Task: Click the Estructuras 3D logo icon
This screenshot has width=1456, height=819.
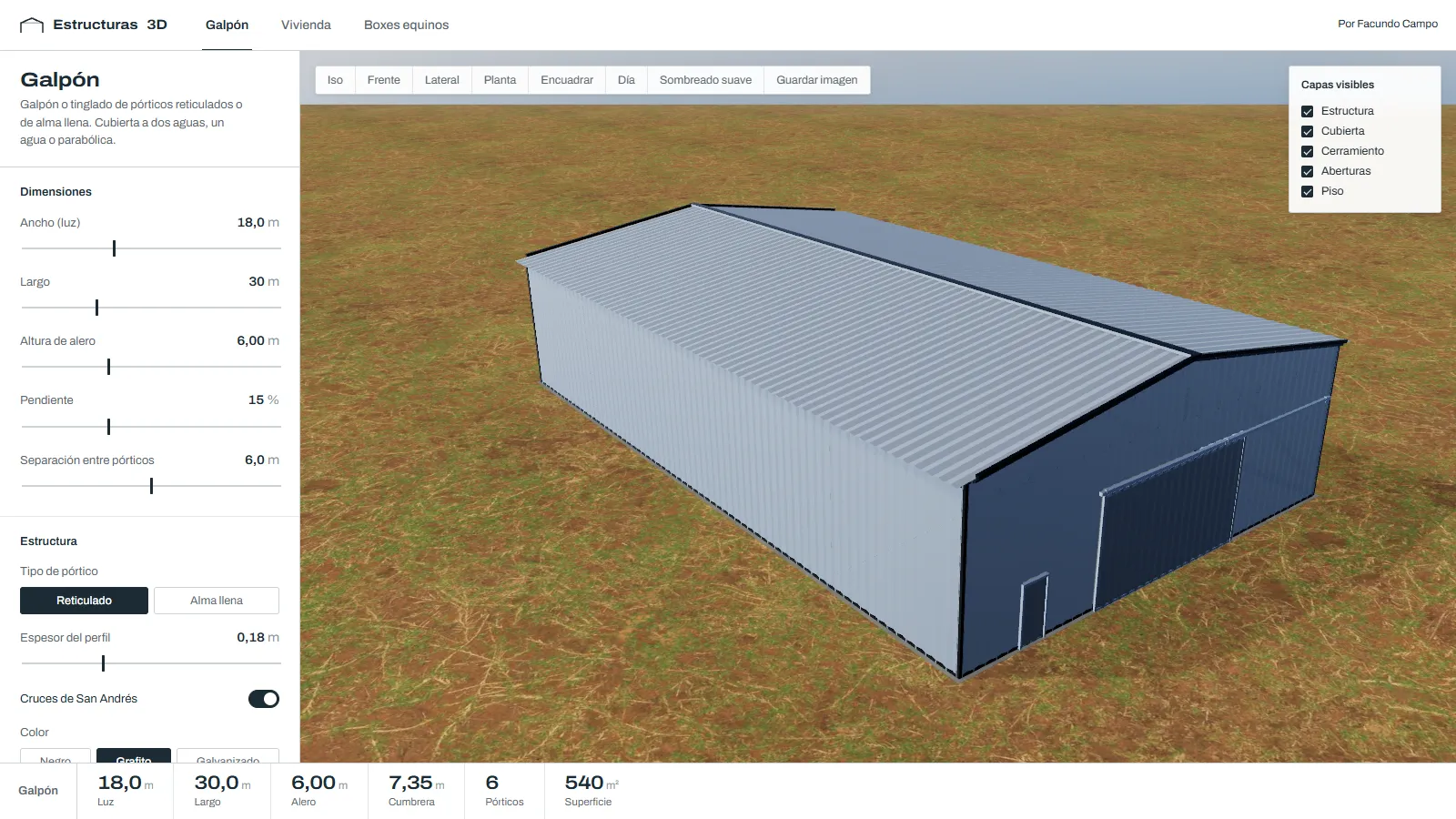Action: [32, 25]
